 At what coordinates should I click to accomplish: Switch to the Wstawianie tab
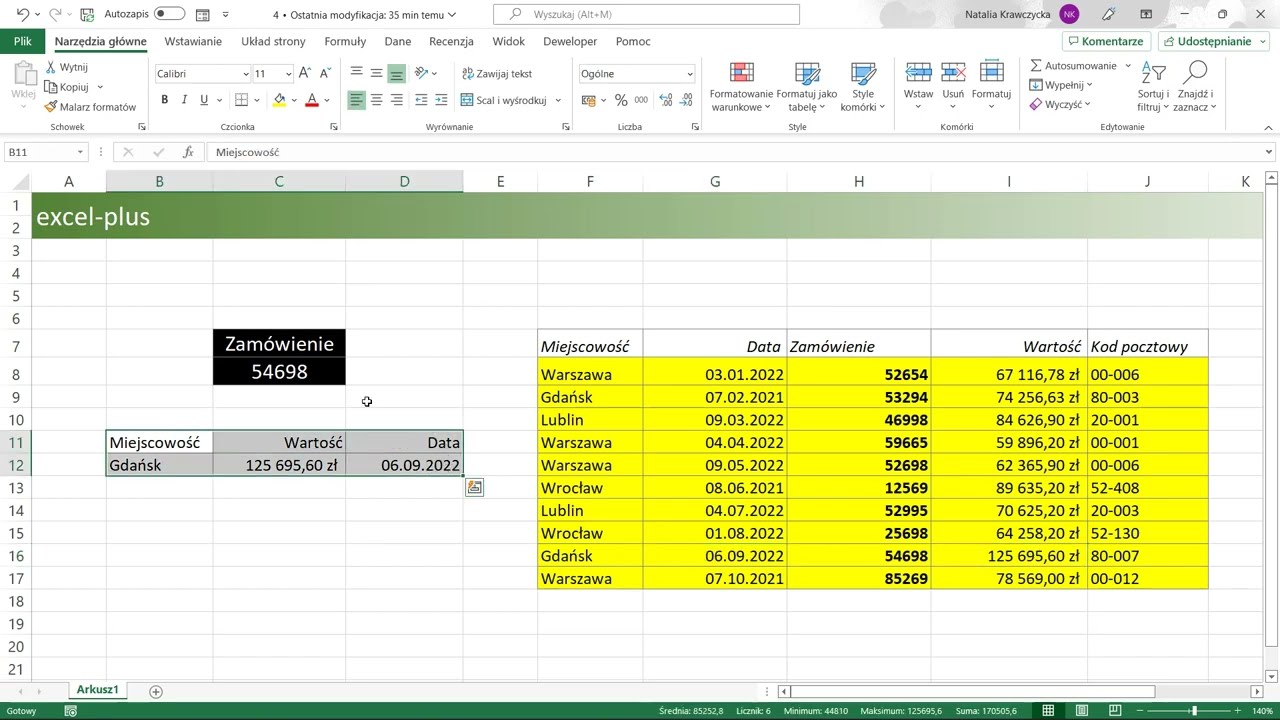pyautogui.click(x=193, y=41)
